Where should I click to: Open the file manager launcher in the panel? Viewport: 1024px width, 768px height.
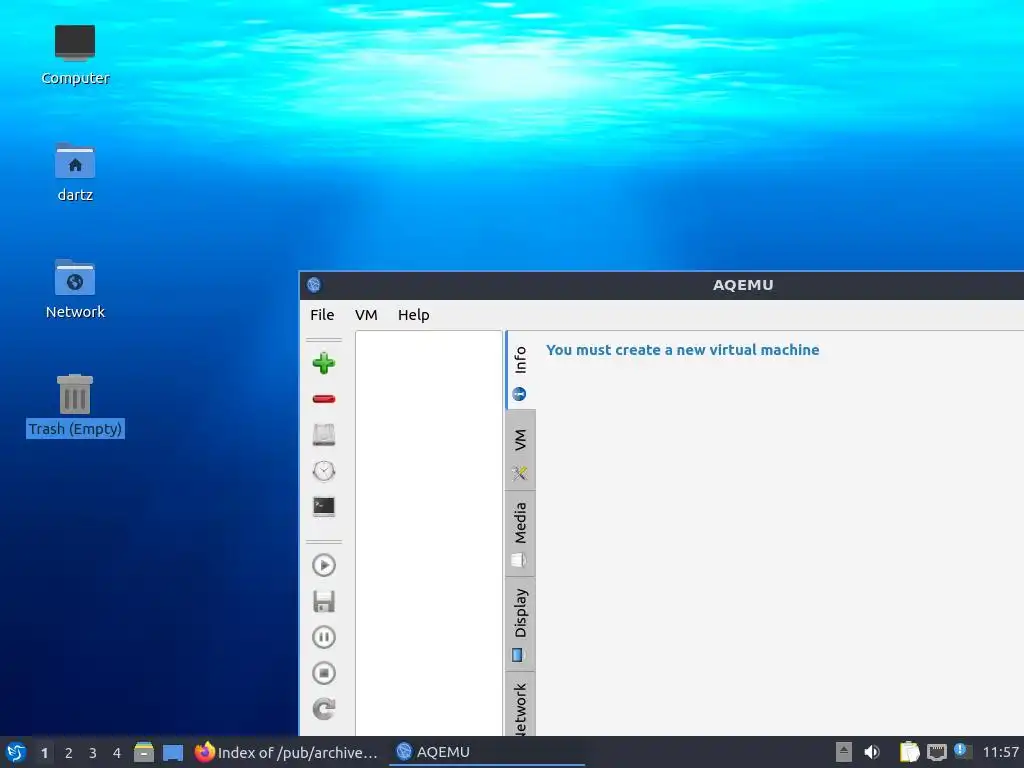[144, 752]
